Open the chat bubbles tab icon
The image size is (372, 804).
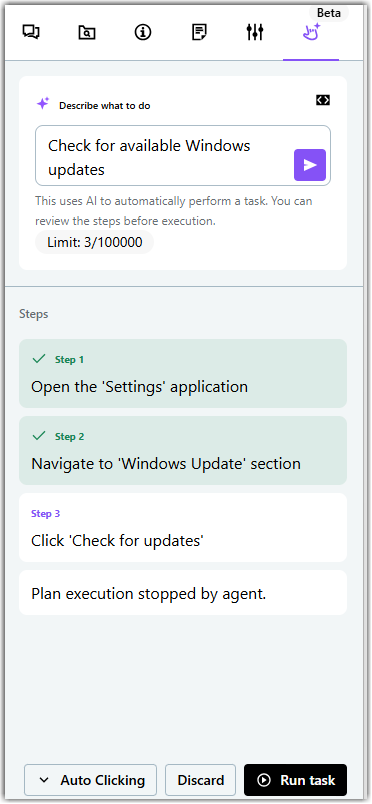pos(31,32)
